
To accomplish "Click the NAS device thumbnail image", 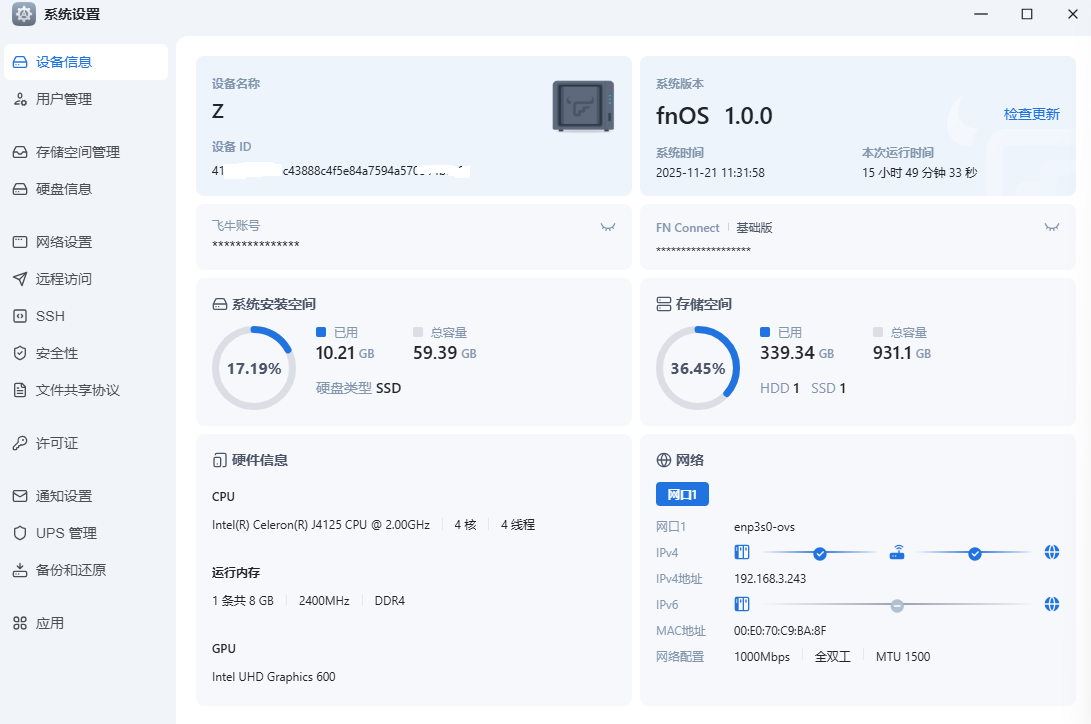I will 583,106.
